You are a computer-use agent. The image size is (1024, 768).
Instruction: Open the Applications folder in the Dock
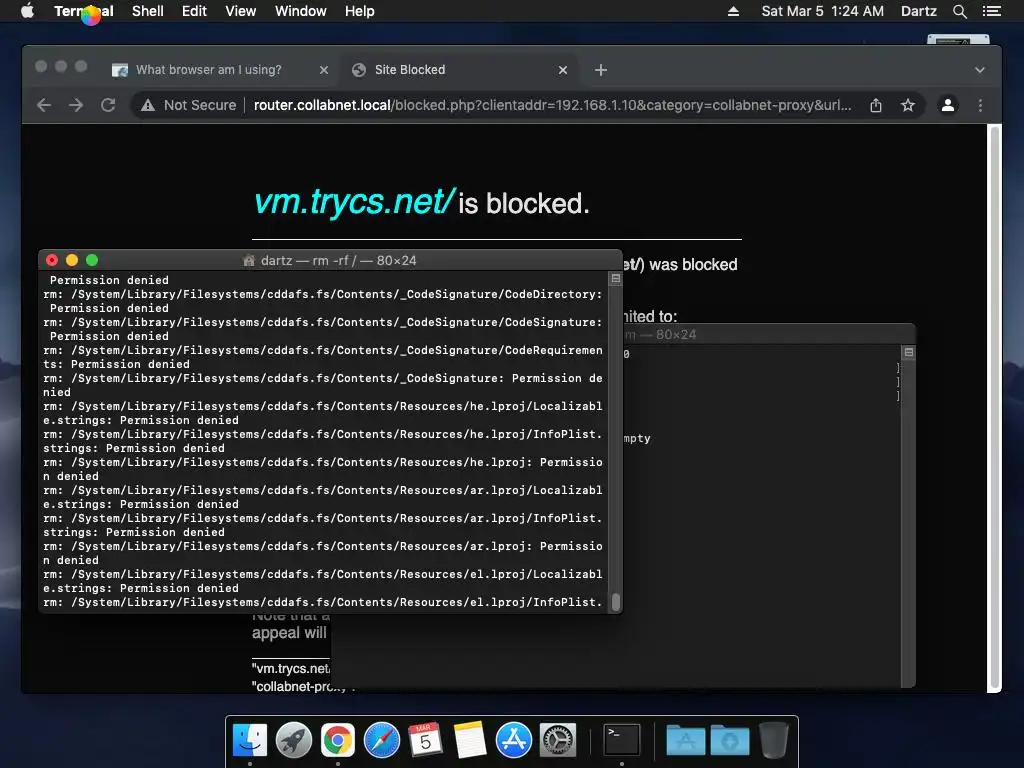point(685,741)
